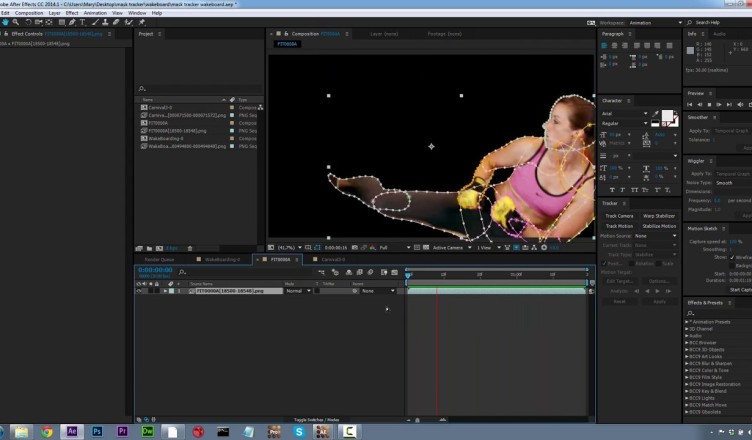Toggle mute audio in Preview panel
The width and height of the screenshot is (752, 440).
coord(740,105)
